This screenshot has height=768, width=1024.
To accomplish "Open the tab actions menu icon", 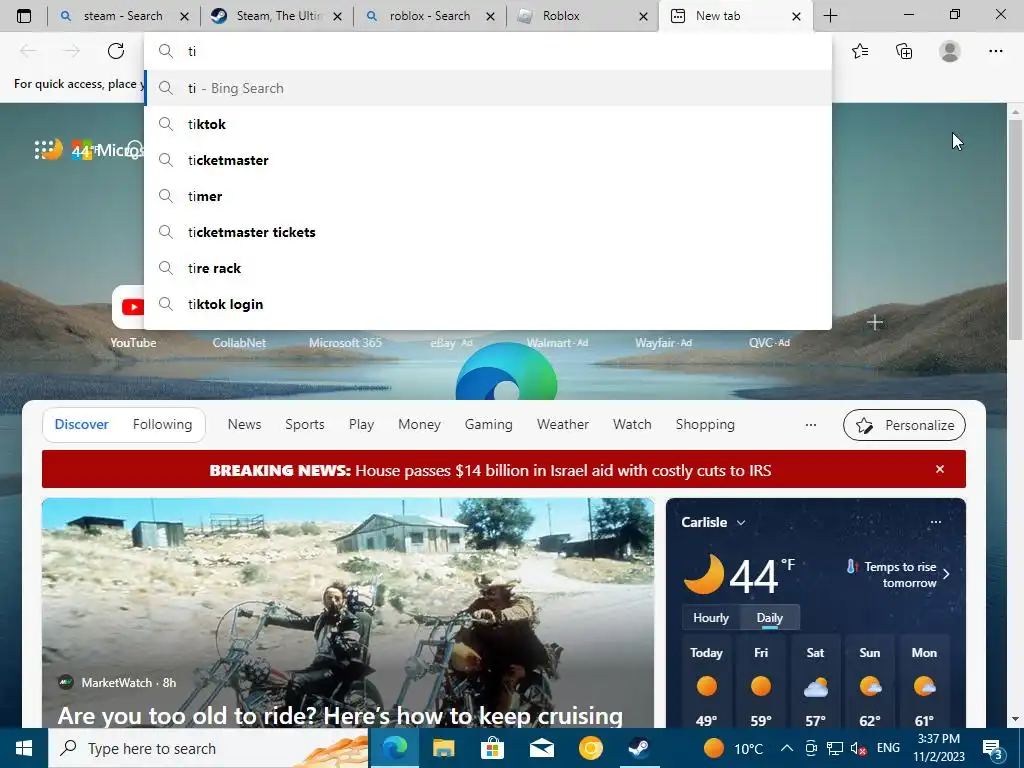I will [x=24, y=16].
